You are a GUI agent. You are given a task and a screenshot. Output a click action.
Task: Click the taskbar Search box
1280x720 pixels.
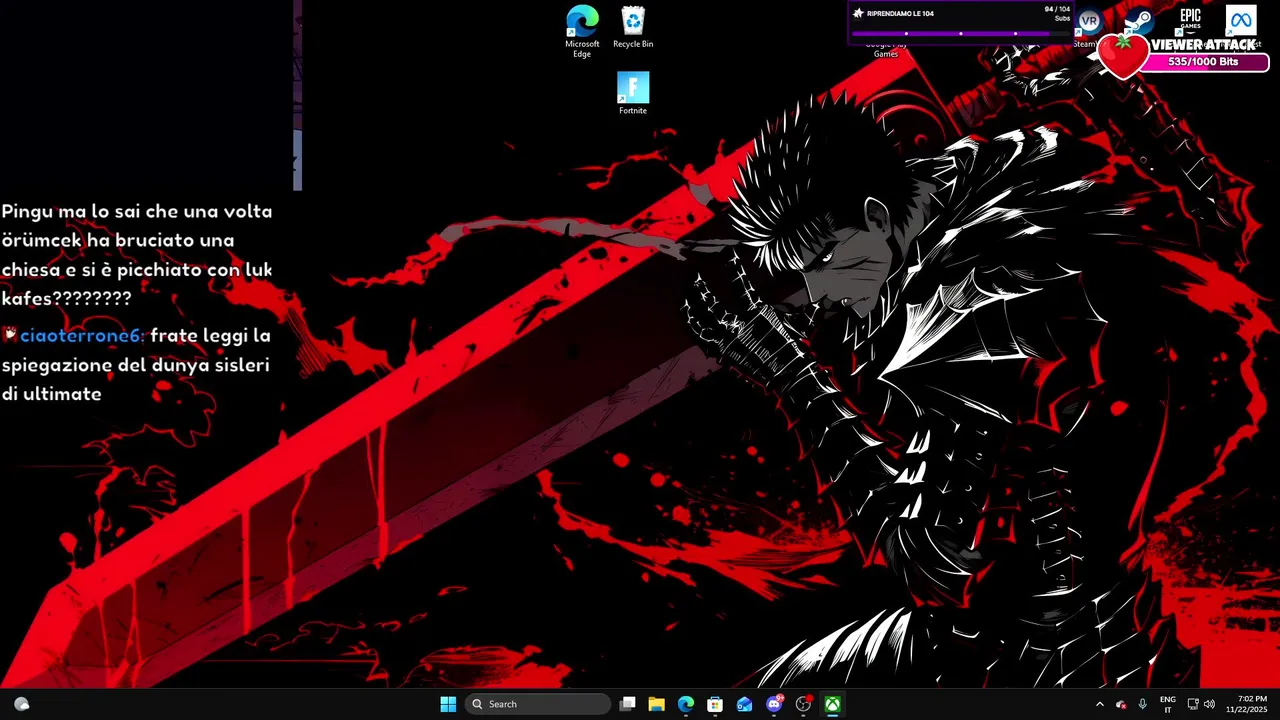[x=539, y=704]
